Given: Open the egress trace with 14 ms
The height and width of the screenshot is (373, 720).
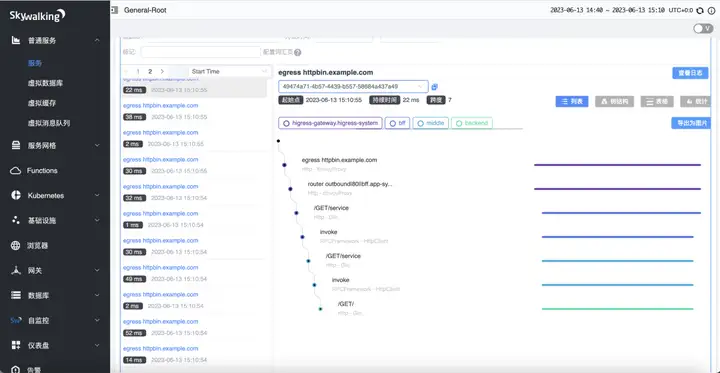Looking at the screenshot, I should click(194, 355).
